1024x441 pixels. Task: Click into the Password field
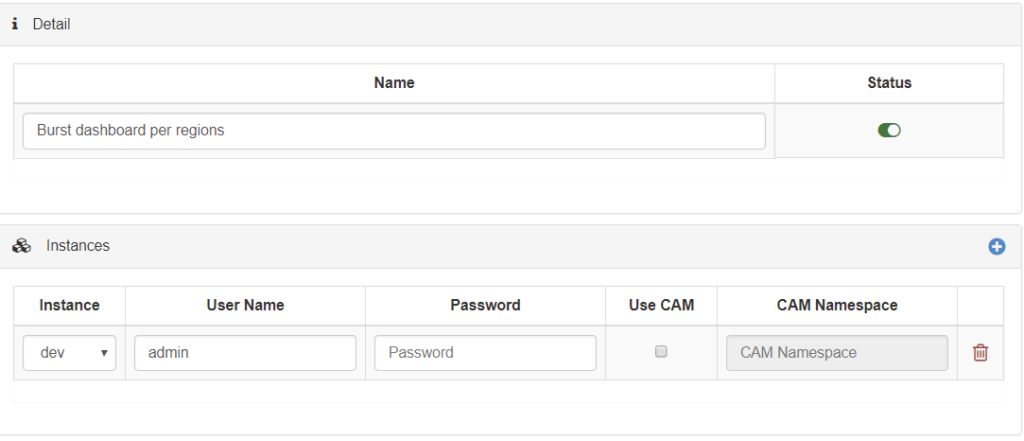(x=485, y=353)
